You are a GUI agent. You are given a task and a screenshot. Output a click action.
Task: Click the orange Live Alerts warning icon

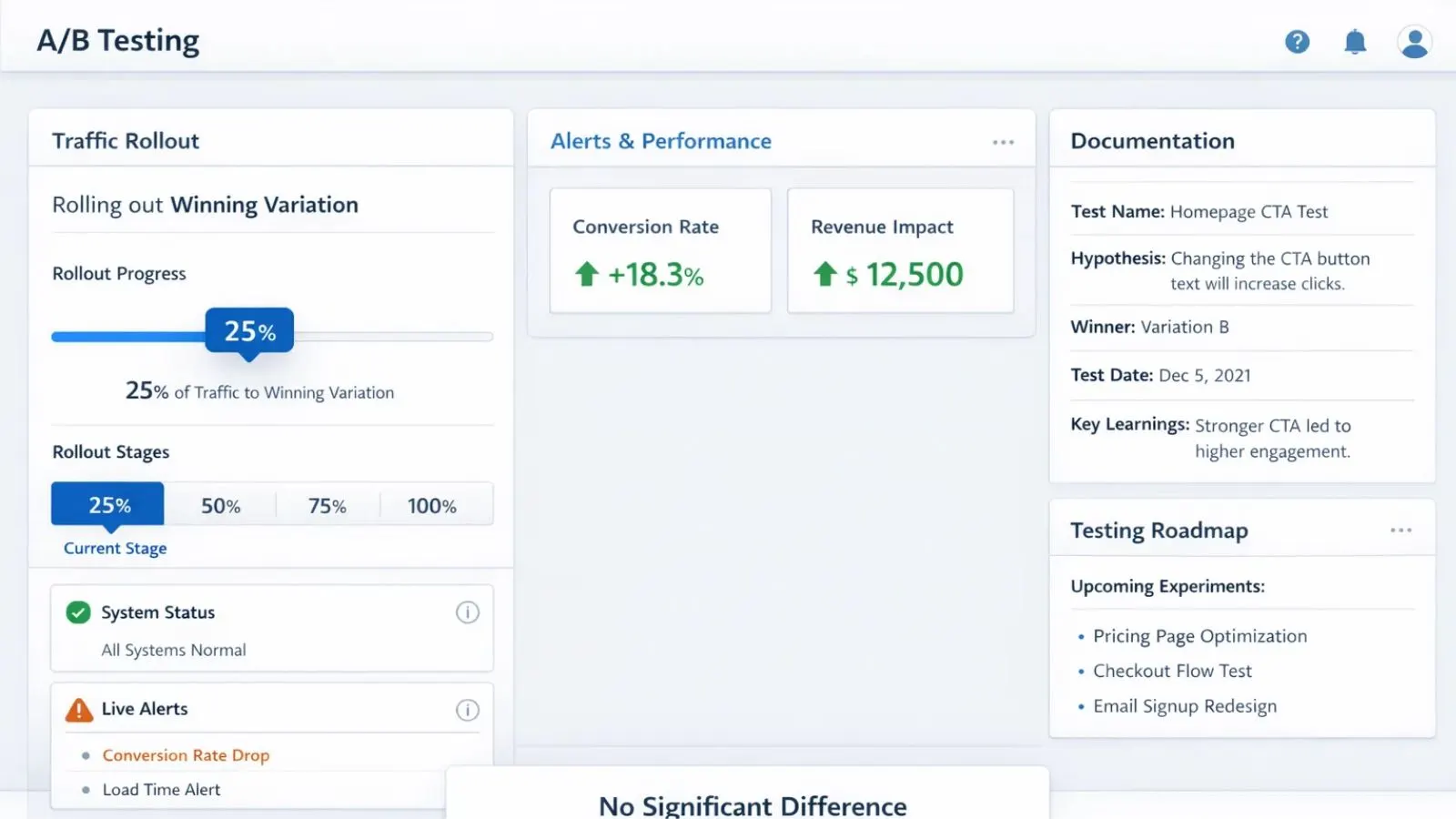coord(79,710)
